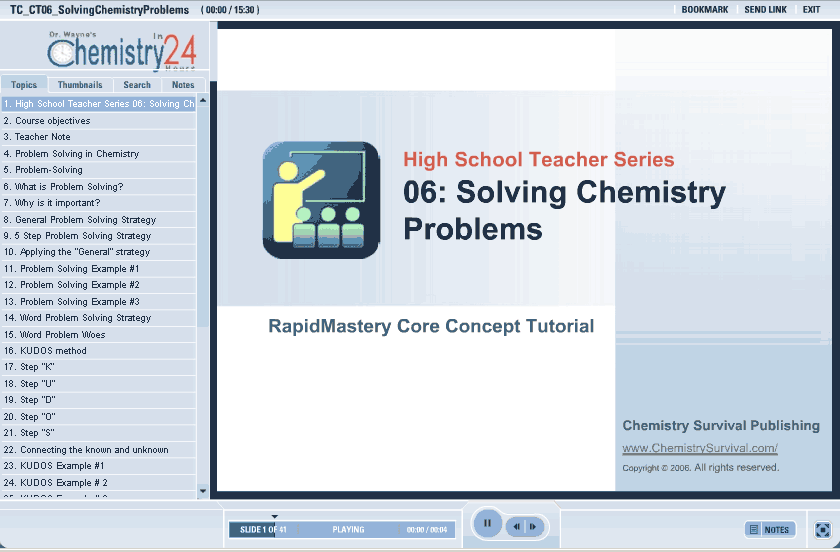
Task: Jump to topic 8 General Problem Solving Strategy
Action: click(80, 220)
